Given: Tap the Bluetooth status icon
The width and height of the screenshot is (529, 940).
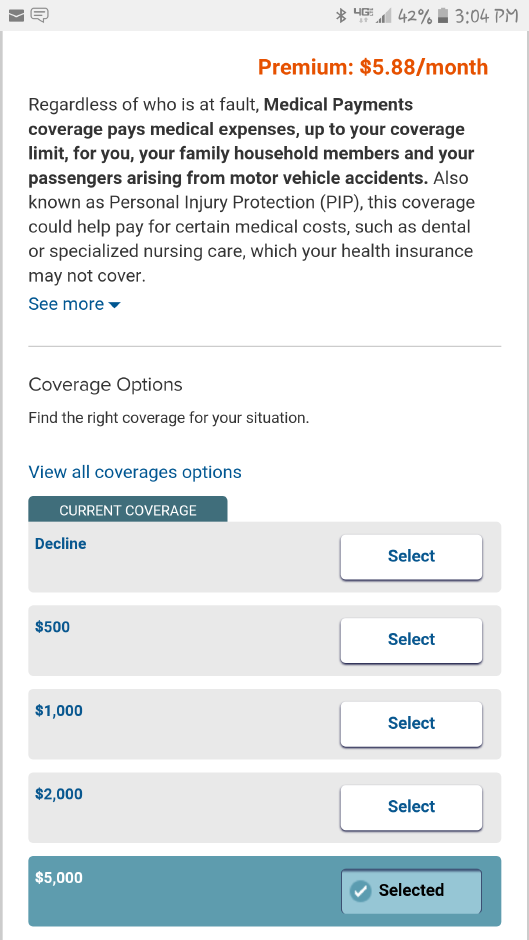Looking at the screenshot, I should 341,16.
